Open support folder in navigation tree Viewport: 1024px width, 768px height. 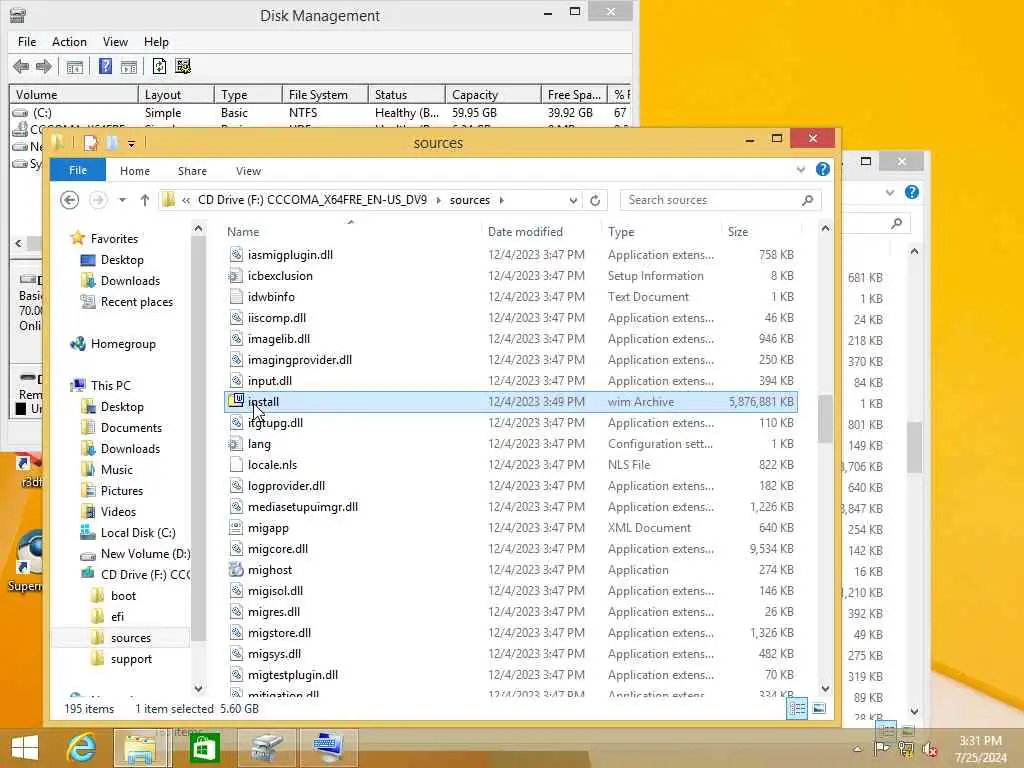[131, 659]
